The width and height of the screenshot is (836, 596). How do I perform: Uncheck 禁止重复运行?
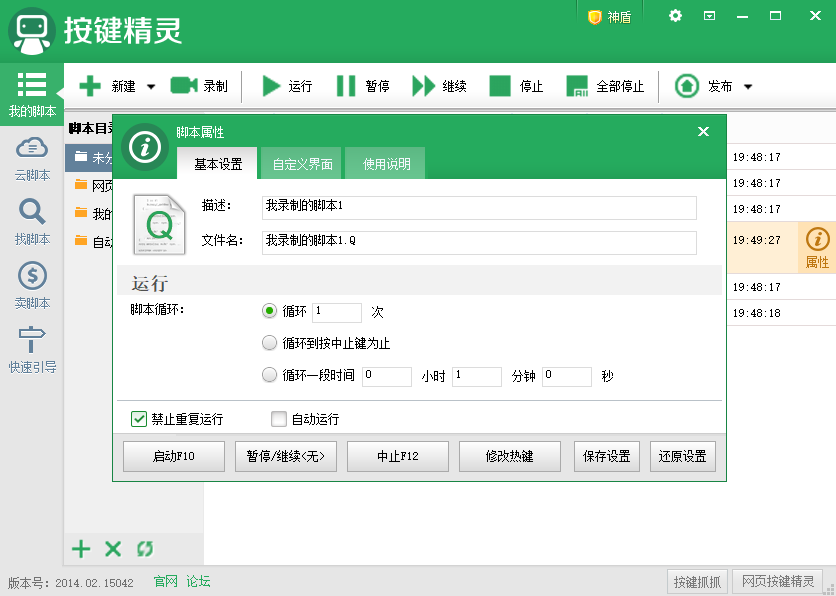pyautogui.click(x=139, y=418)
